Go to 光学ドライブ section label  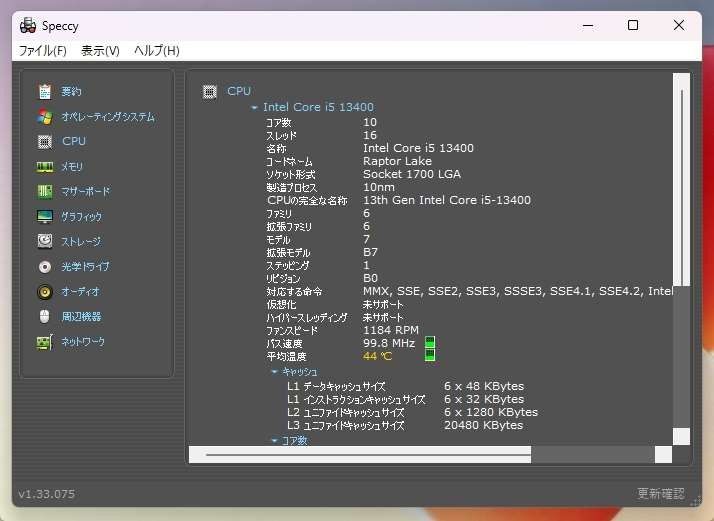pyautogui.click(x=85, y=267)
